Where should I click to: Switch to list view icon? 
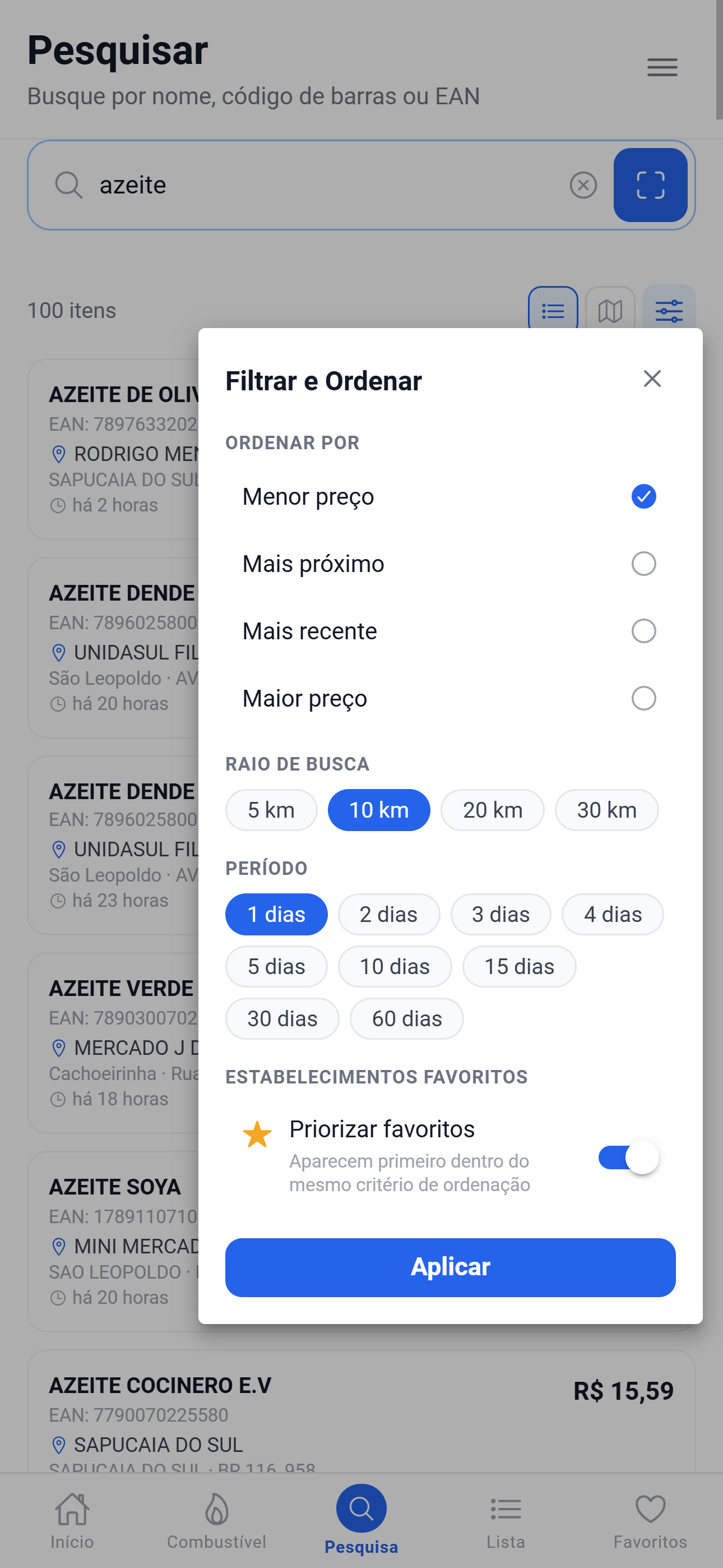[x=553, y=311]
